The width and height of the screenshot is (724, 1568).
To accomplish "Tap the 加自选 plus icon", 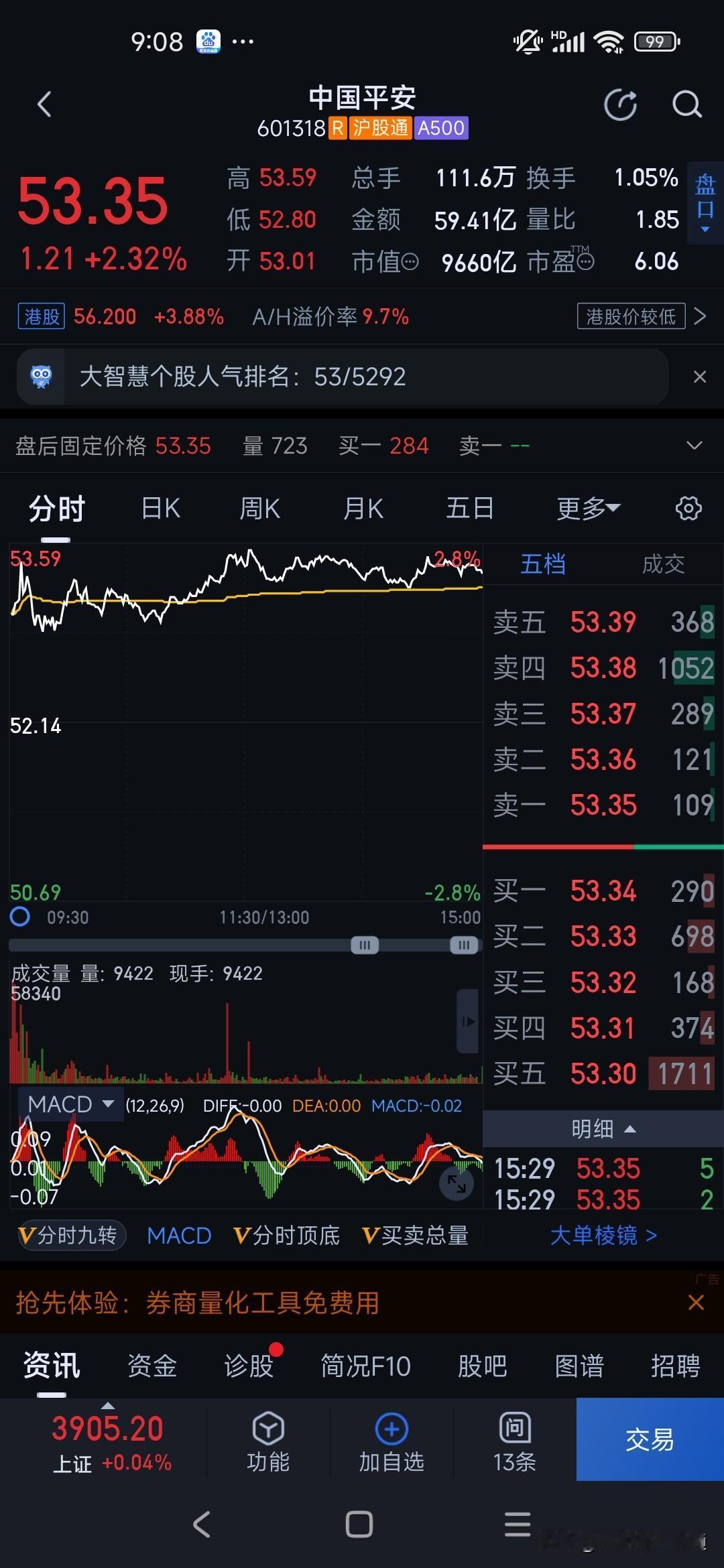I will 391,1427.
